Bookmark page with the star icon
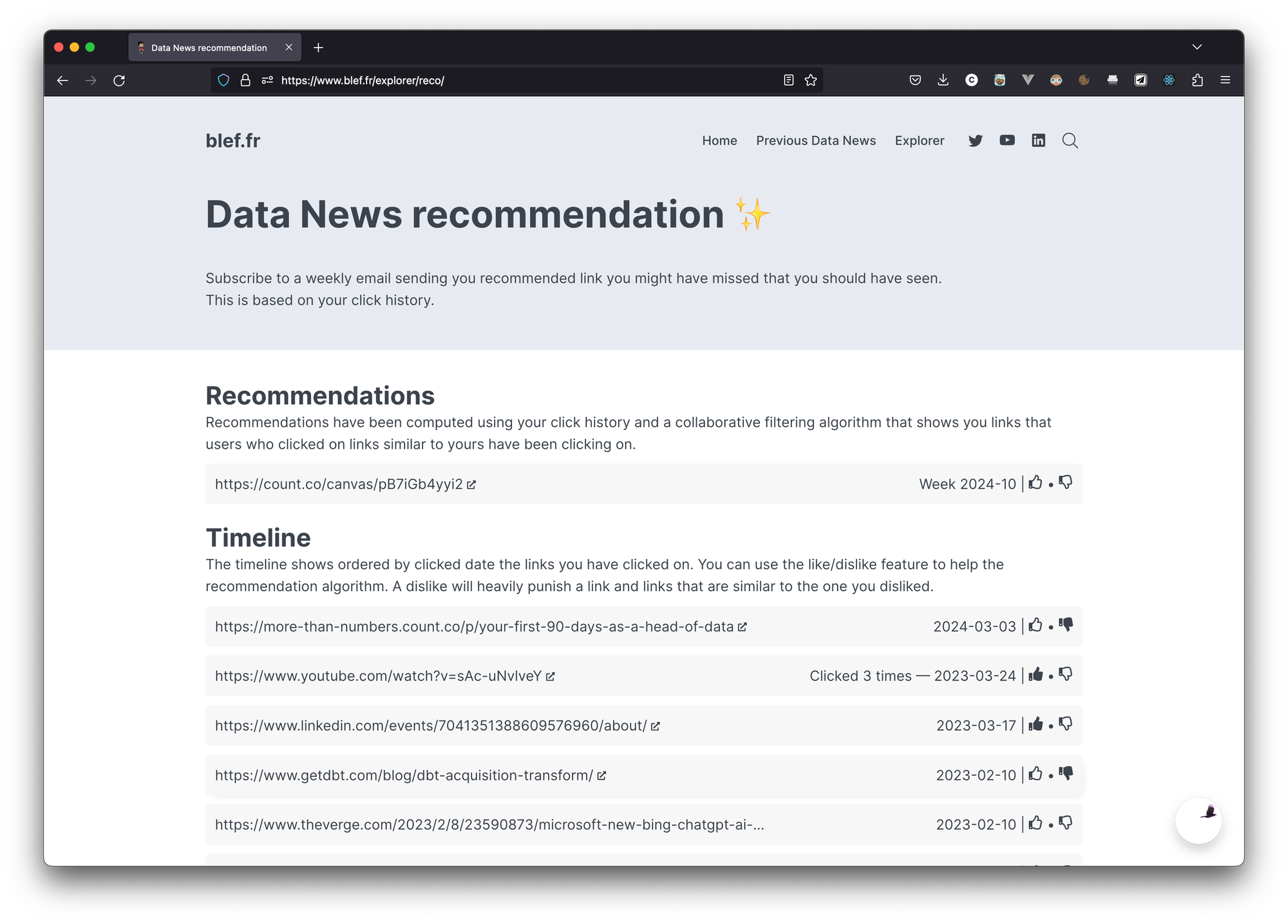Screen dimensions: 1288x924 click(x=811, y=80)
